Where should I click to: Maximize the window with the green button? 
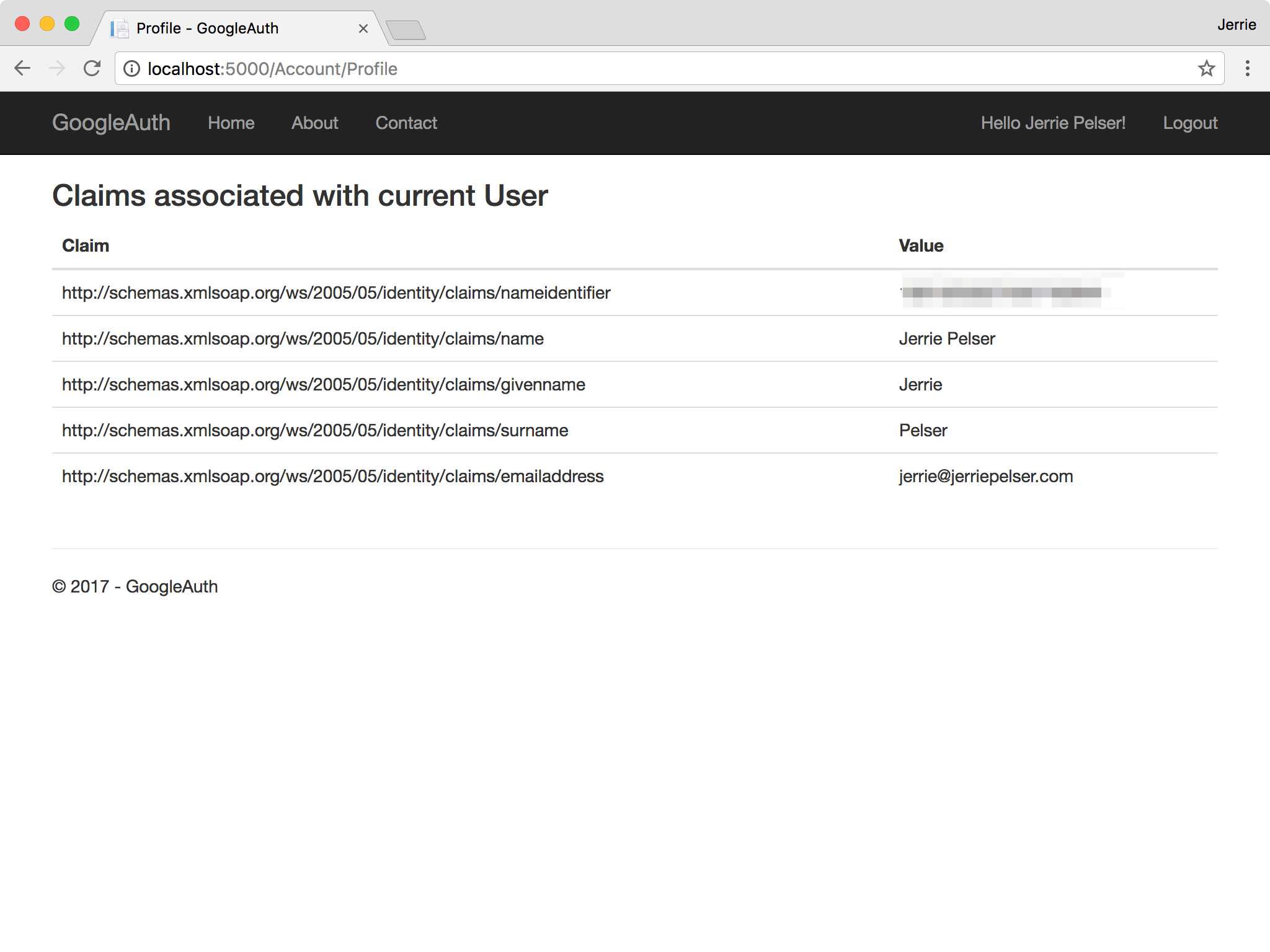(72, 24)
